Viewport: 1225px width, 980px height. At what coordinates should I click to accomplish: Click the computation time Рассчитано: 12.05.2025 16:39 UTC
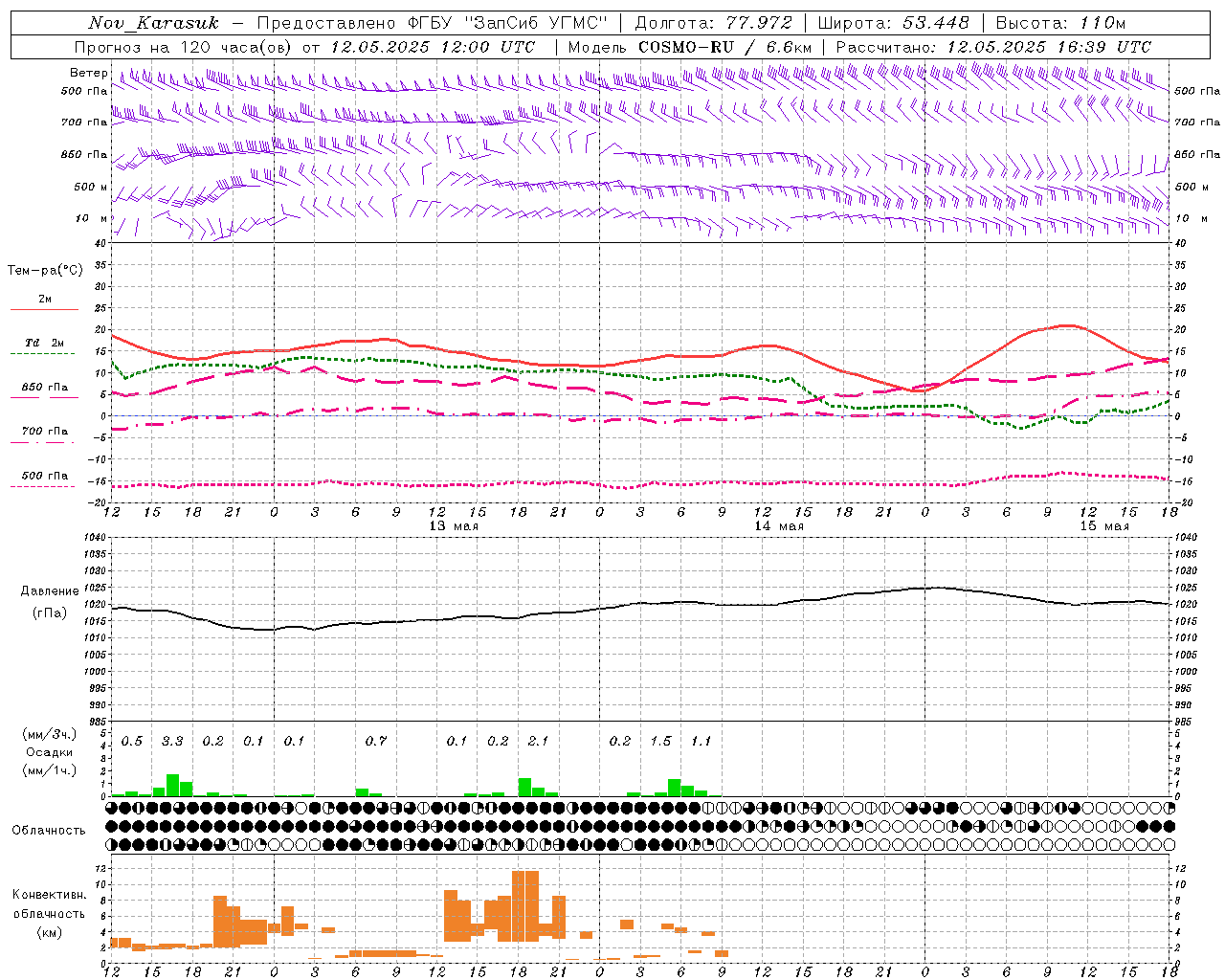click(x=993, y=47)
